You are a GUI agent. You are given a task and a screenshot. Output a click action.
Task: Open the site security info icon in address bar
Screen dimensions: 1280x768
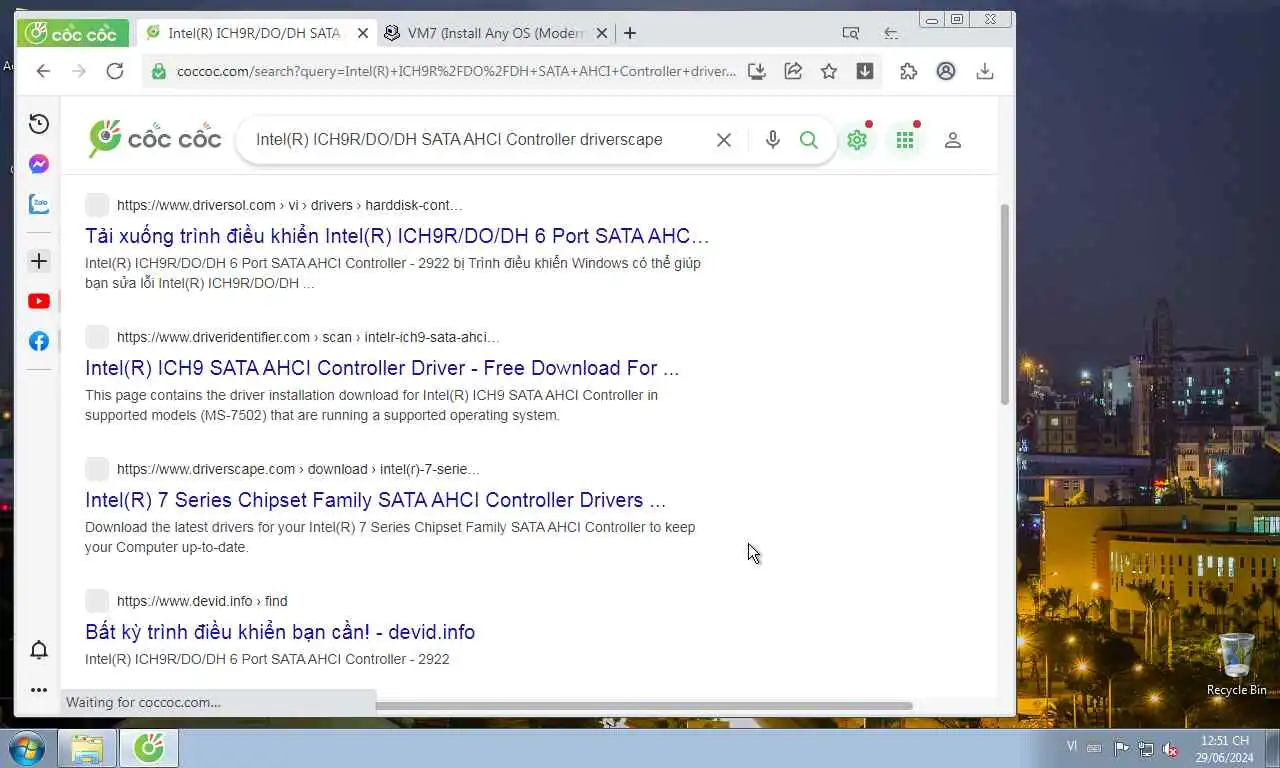[157, 71]
